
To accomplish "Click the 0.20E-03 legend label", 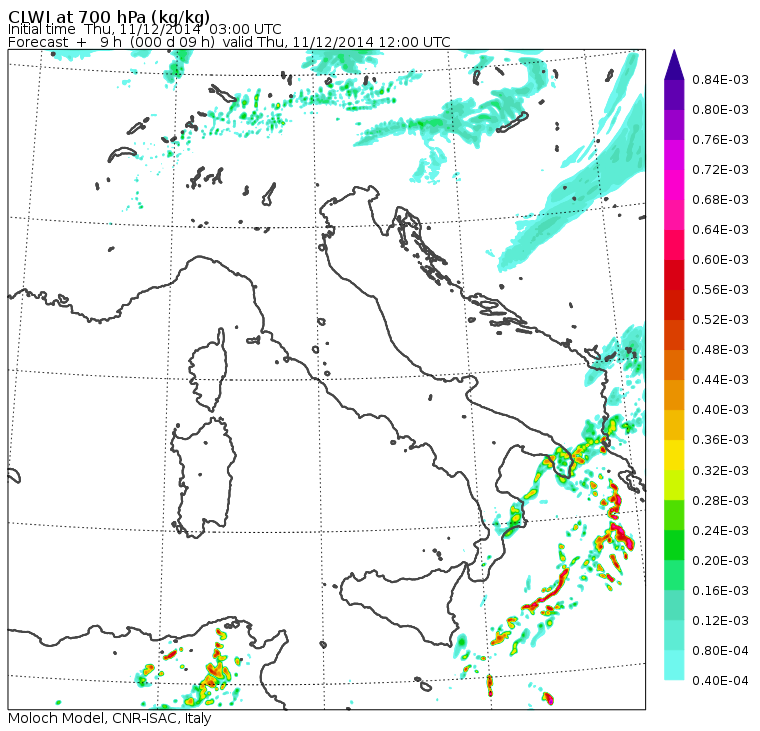I will (720, 561).
